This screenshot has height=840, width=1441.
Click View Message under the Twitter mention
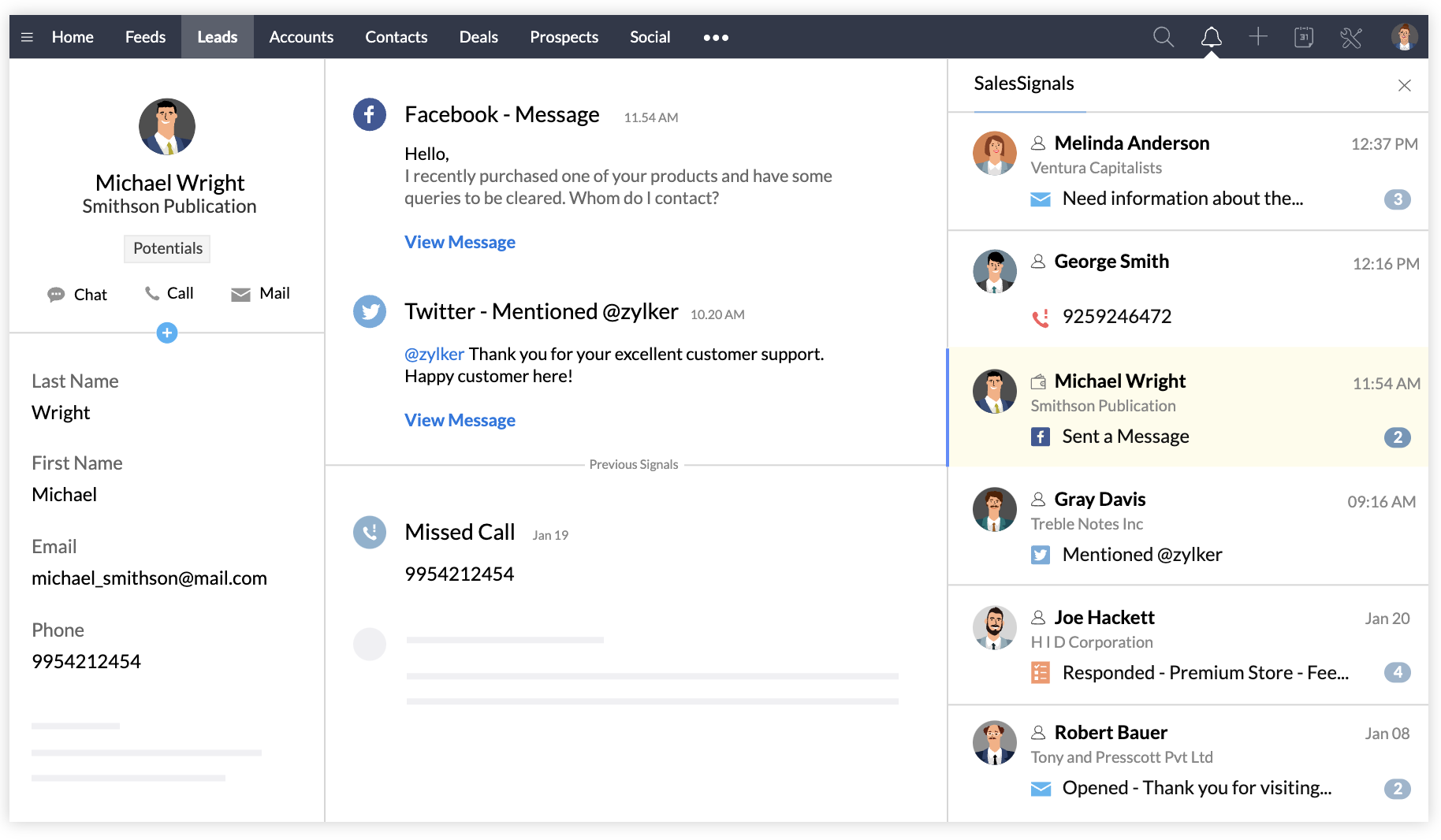coord(460,420)
